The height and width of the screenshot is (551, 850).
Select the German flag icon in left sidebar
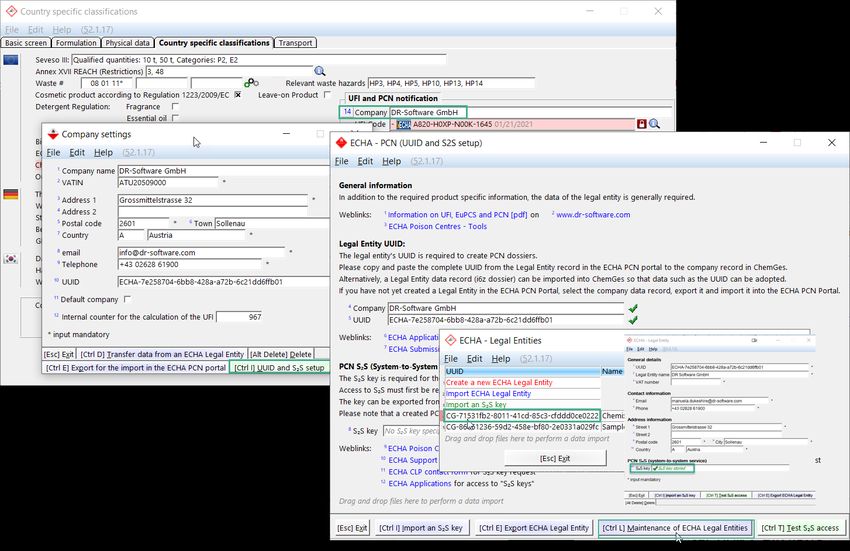pos(11,194)
